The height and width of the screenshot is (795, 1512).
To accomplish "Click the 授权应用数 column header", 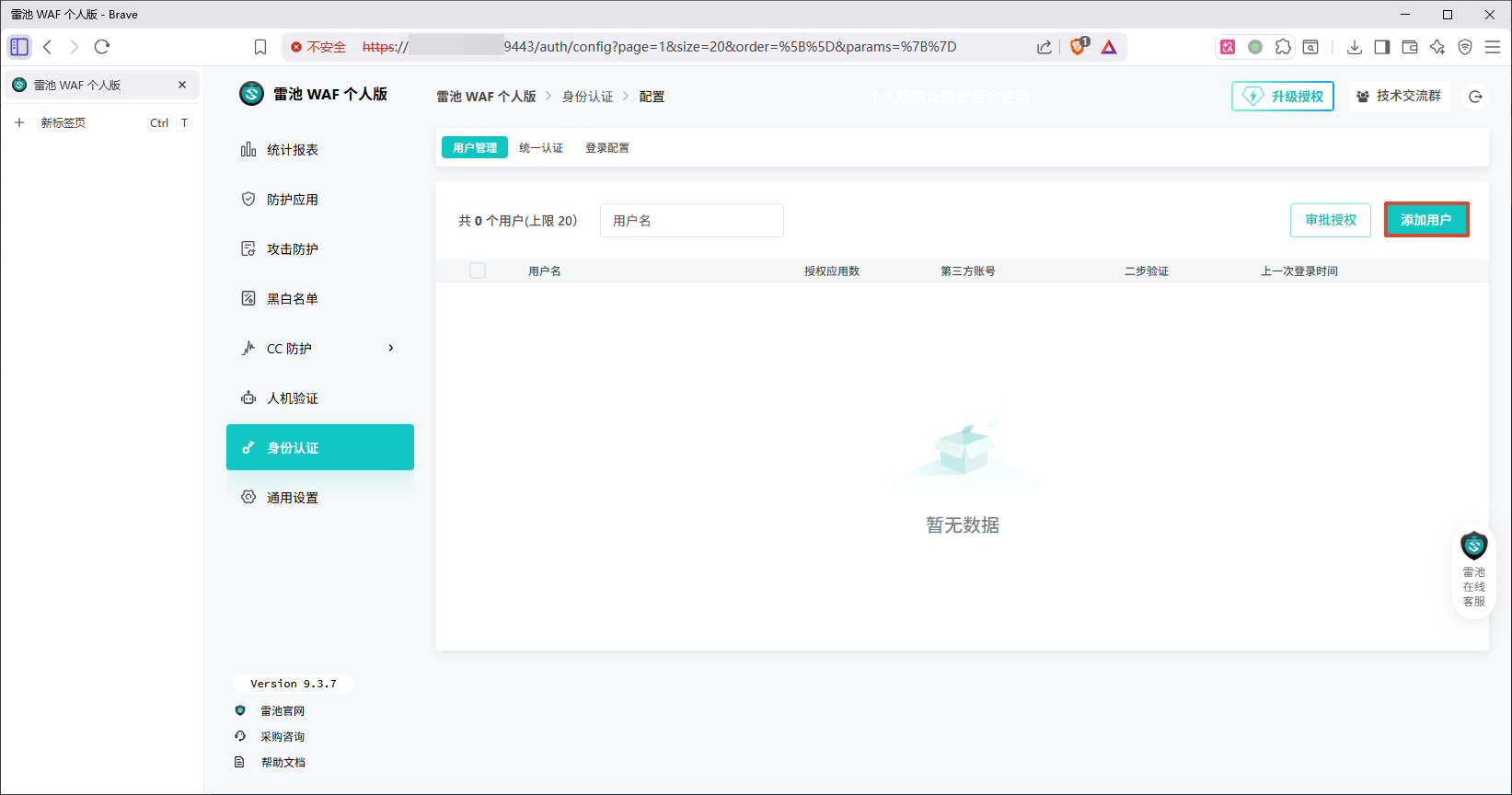I will (x=832, y=271).
